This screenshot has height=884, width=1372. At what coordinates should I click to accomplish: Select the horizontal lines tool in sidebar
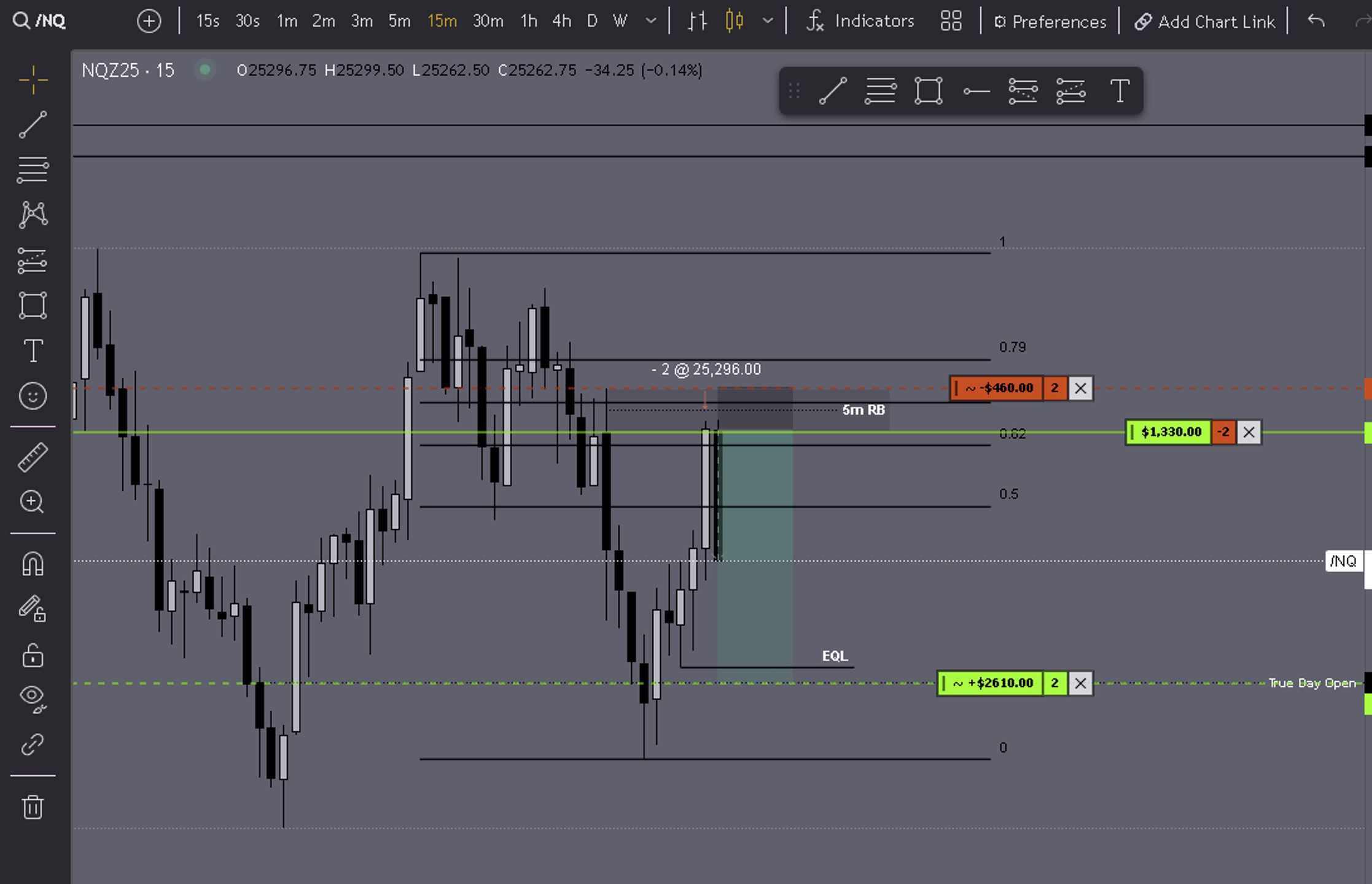click(x=33, y=170)
